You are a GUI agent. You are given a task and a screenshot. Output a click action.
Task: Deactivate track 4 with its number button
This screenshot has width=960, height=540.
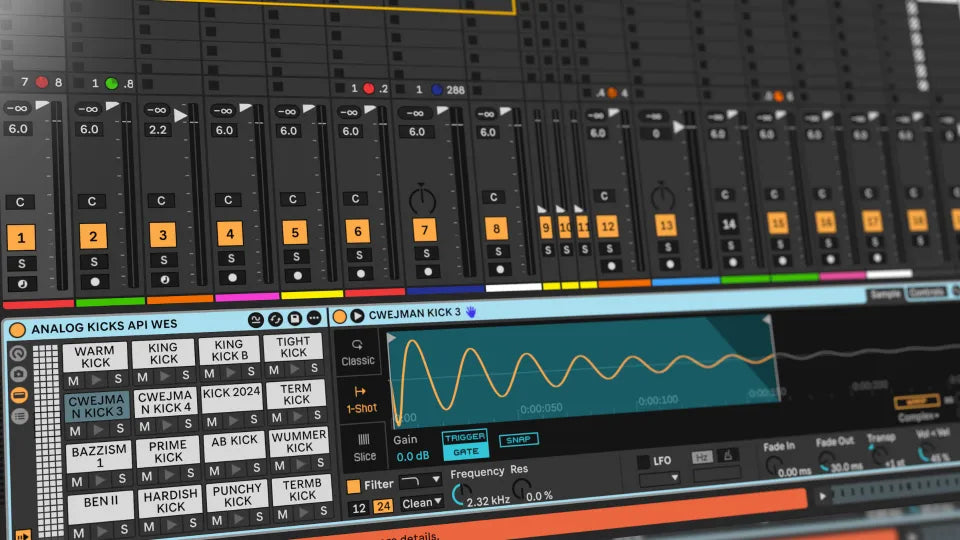(x=230, y=233)
